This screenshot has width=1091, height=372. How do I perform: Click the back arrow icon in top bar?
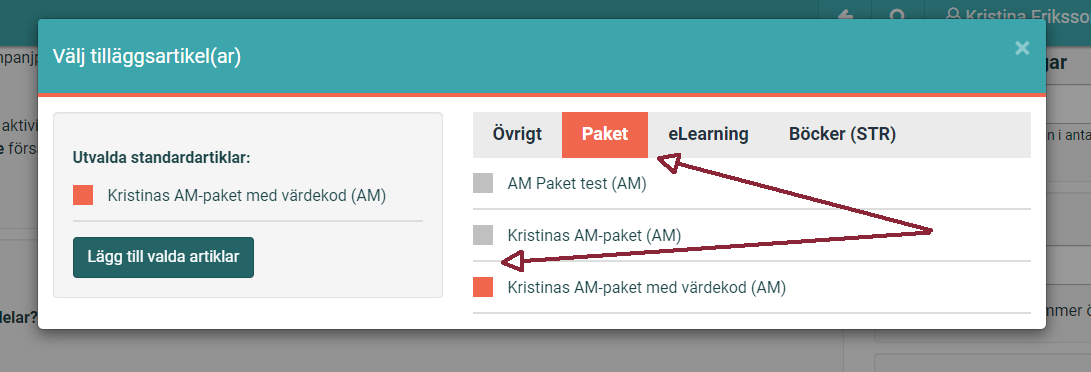(x=845, y=13)
